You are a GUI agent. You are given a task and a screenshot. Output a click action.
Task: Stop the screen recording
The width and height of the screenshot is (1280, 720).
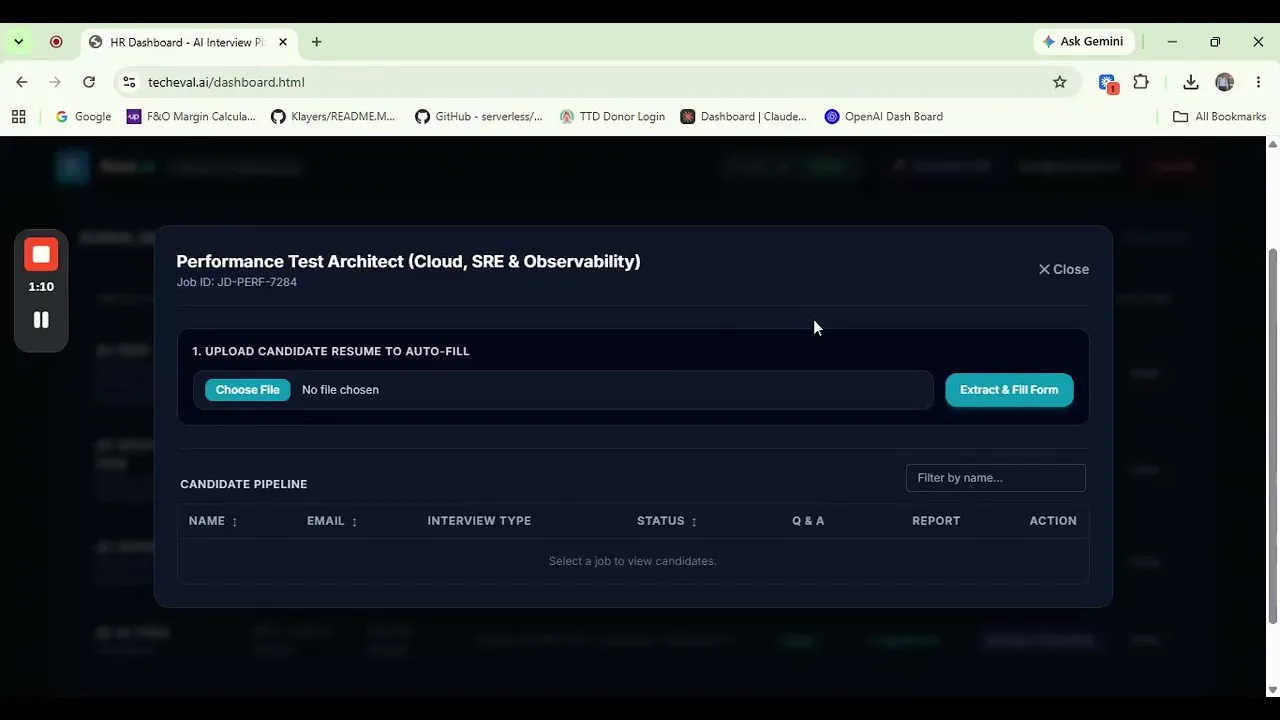coord(41,254)
